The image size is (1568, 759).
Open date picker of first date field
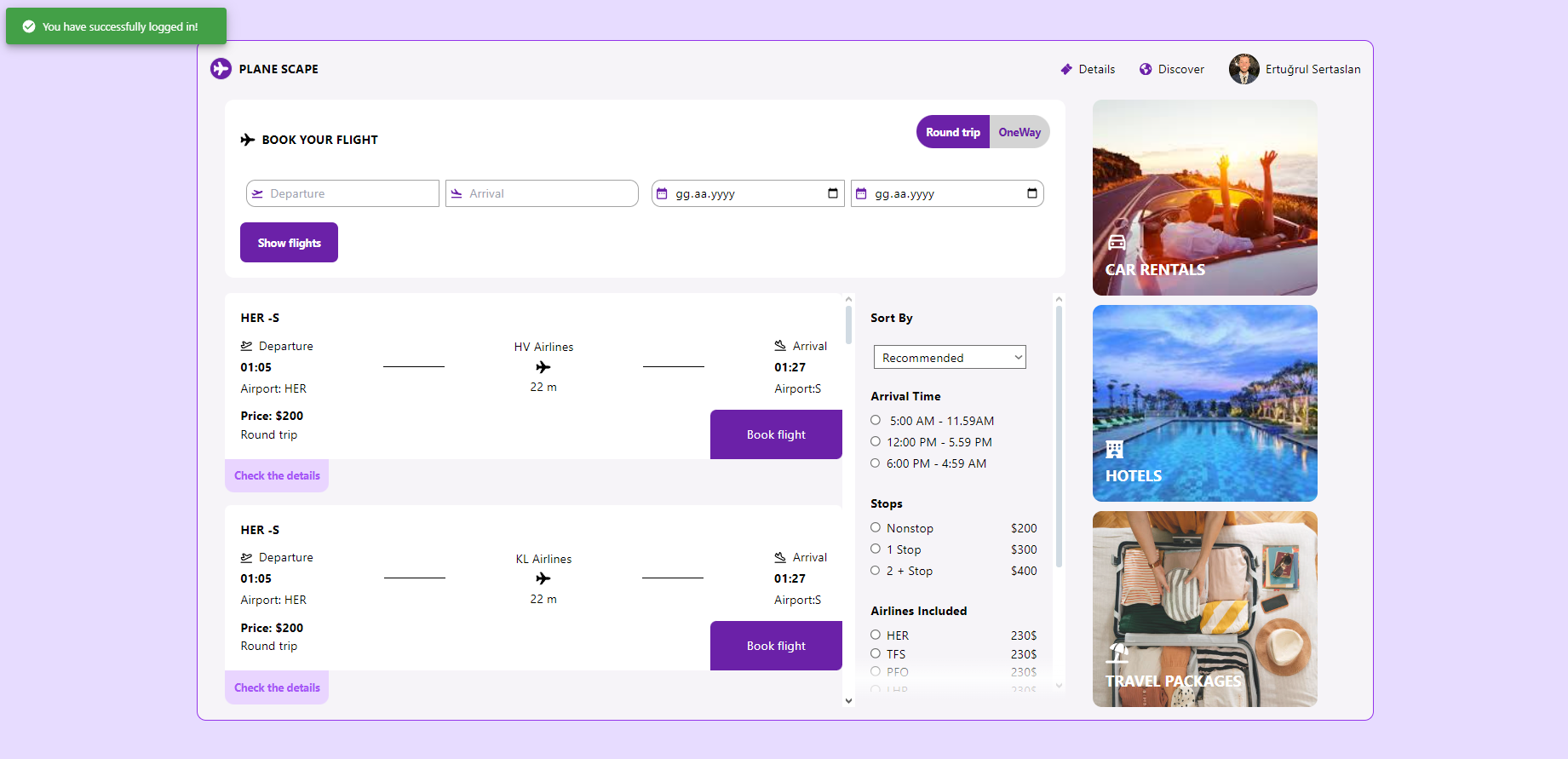(x=833, y=193)
